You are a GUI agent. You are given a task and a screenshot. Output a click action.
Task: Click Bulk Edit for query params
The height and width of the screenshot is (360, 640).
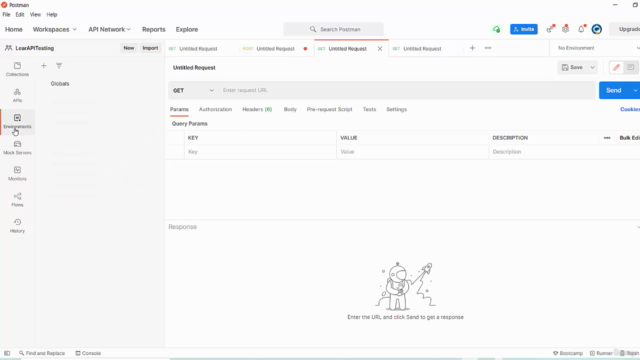coord(629,138)
